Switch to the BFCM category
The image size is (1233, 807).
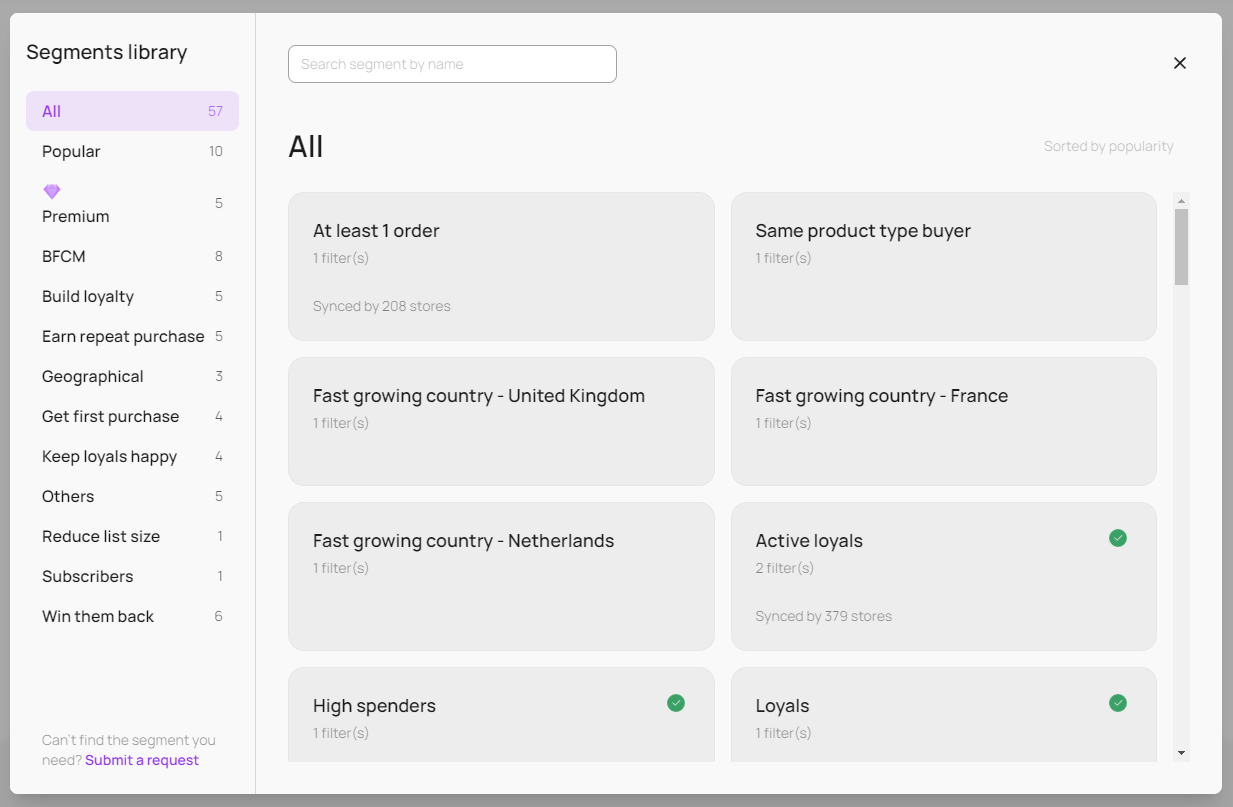tap(132, 256)
